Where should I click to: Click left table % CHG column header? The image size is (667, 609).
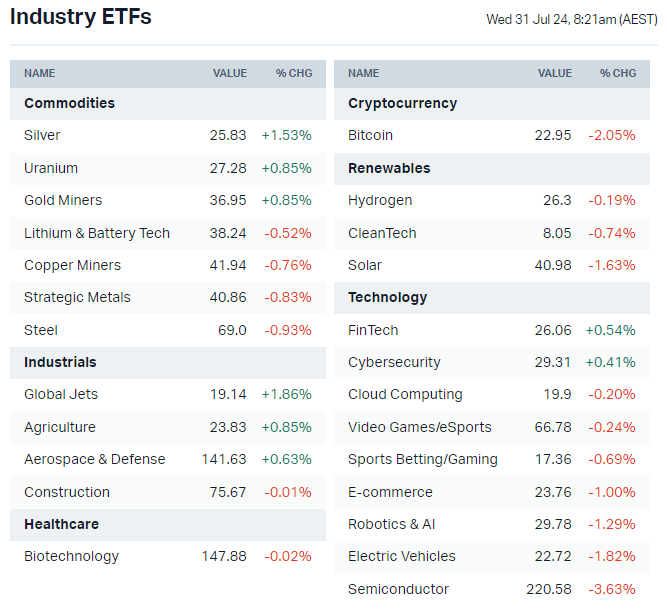tap(294, 73)
